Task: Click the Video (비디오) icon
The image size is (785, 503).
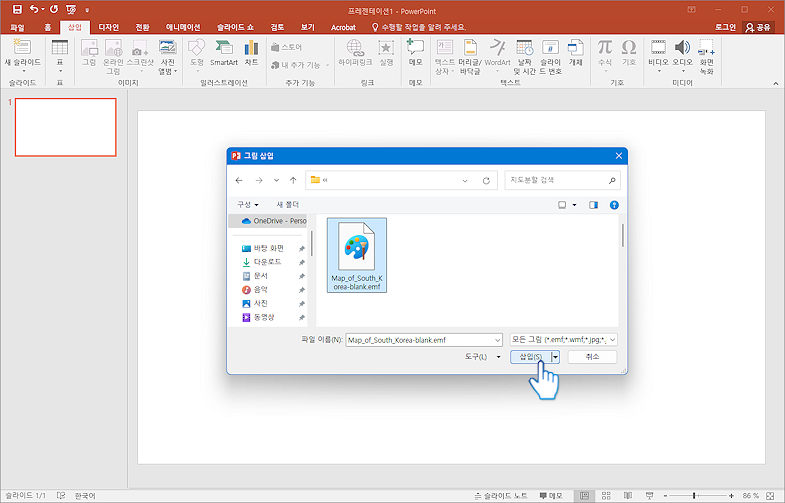Action: 658,47
